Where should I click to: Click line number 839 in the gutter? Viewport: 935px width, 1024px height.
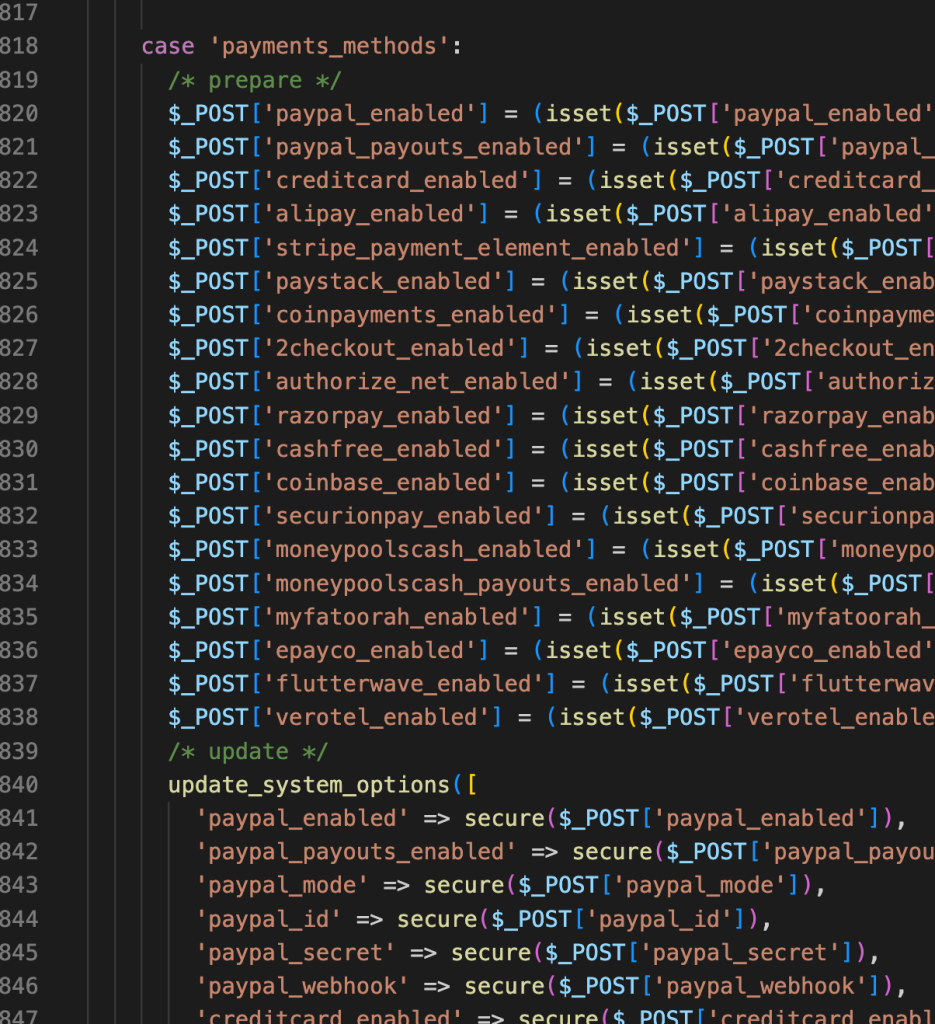coord(19,751)
